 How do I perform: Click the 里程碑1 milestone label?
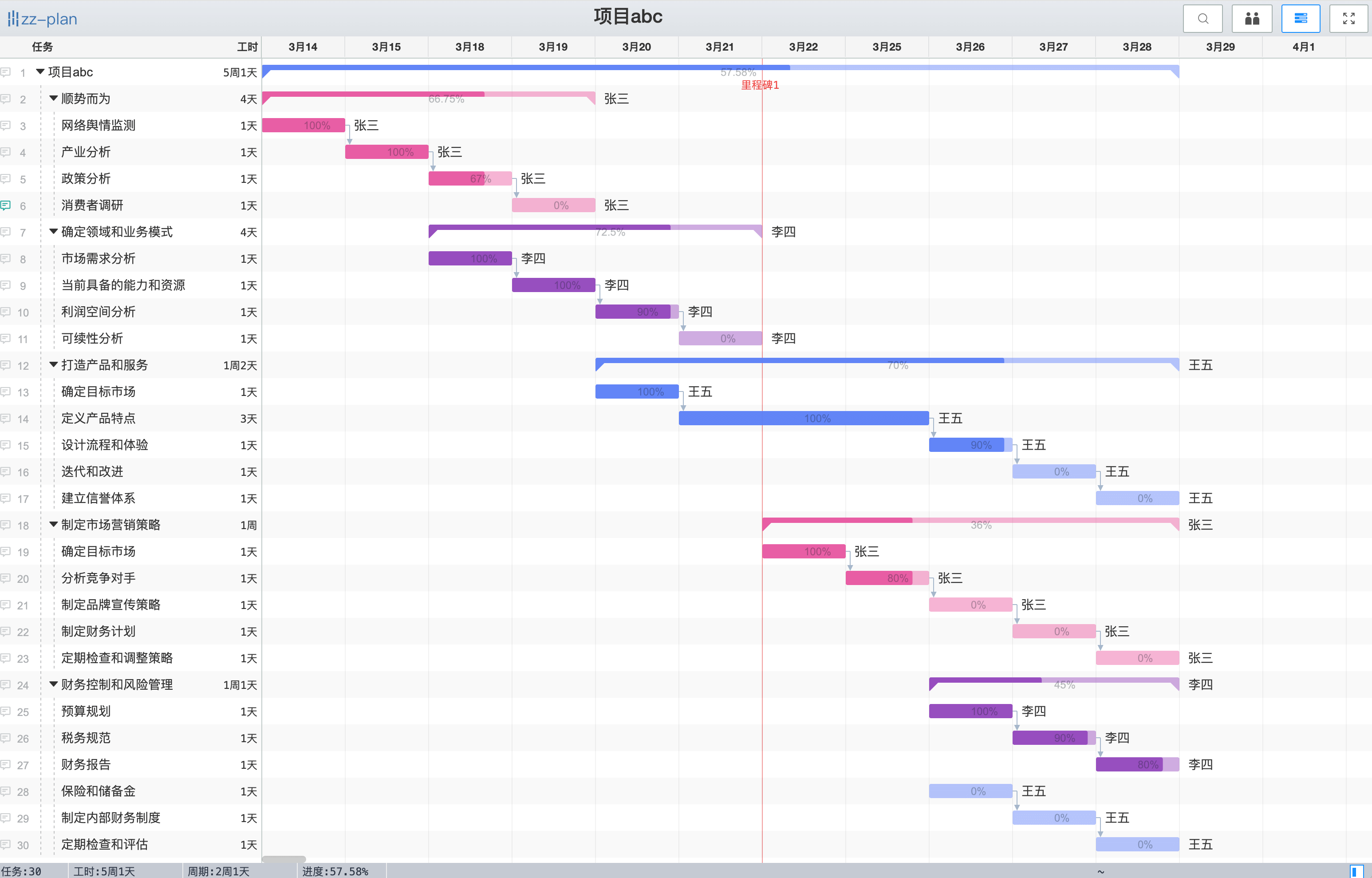point(760,85)
